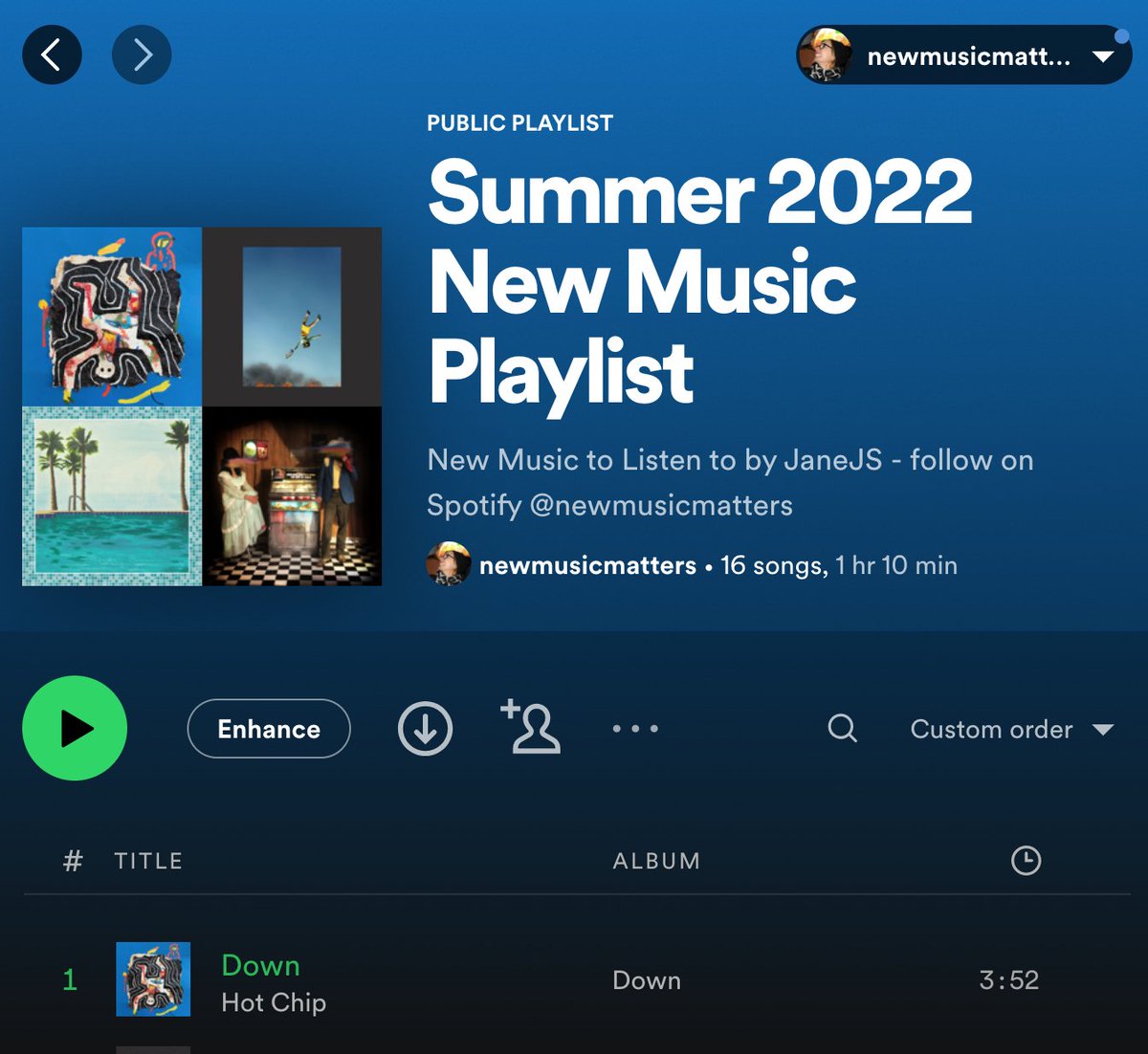Click the newmusicmatters profile avatar icon
The width and height of the screenshot is (1148, 1054).
825,55
